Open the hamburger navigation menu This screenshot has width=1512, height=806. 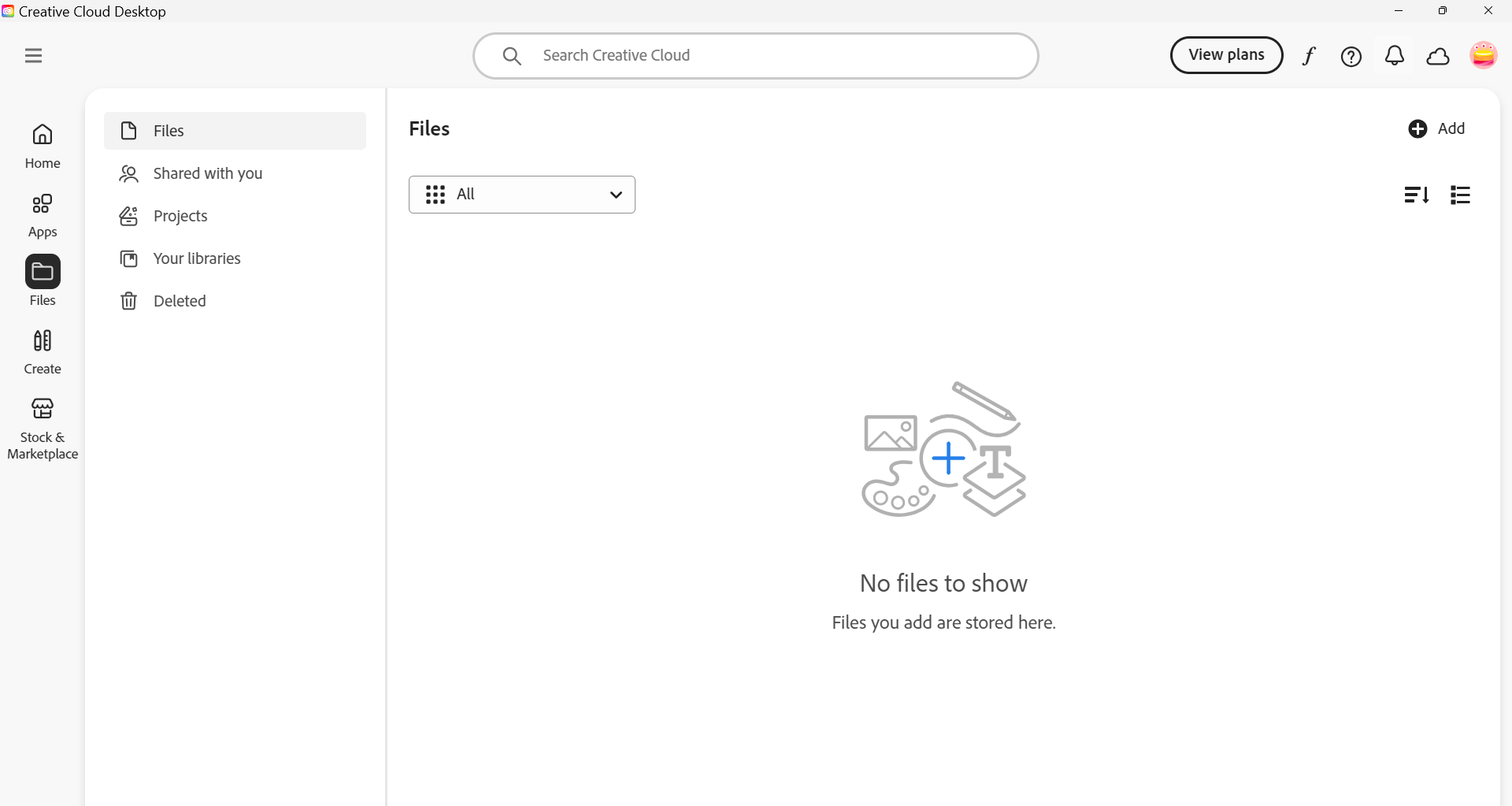point(33,56)
